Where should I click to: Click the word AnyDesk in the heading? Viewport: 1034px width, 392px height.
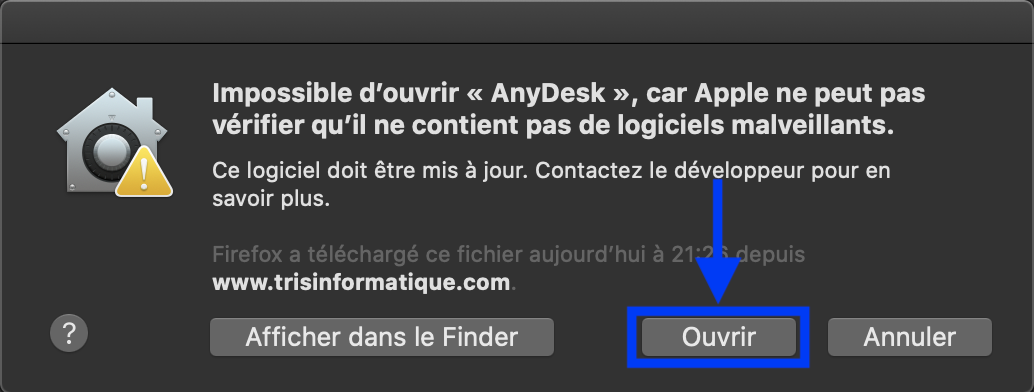click(548, 94)
